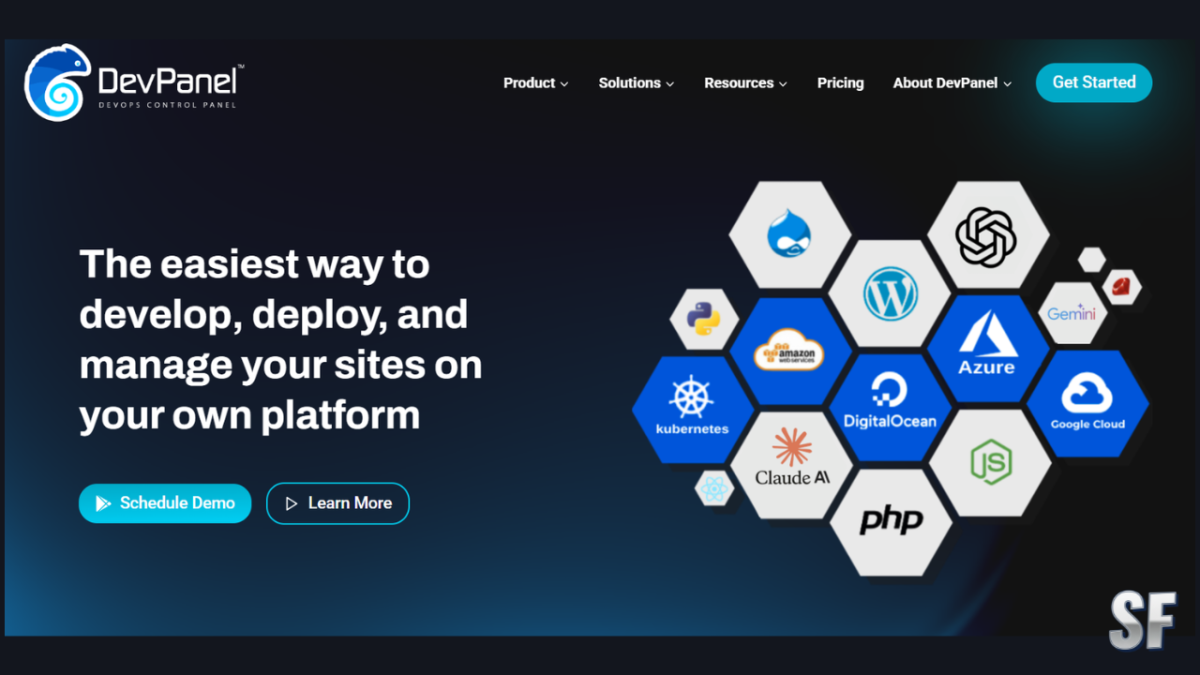Click the React atom icon

714,489
